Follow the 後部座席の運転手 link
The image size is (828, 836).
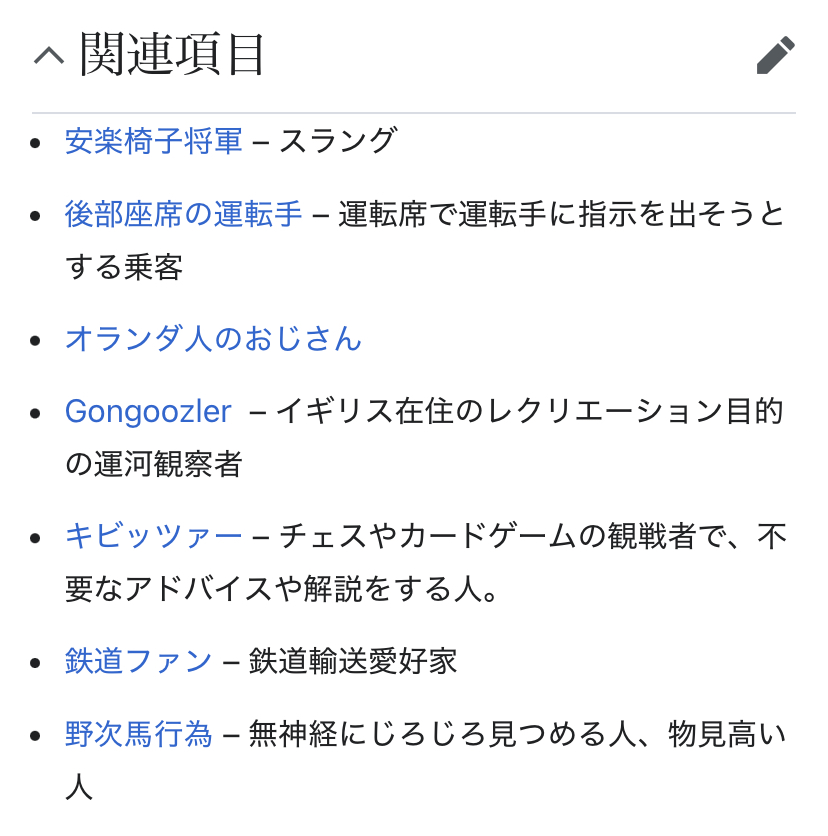183,214
